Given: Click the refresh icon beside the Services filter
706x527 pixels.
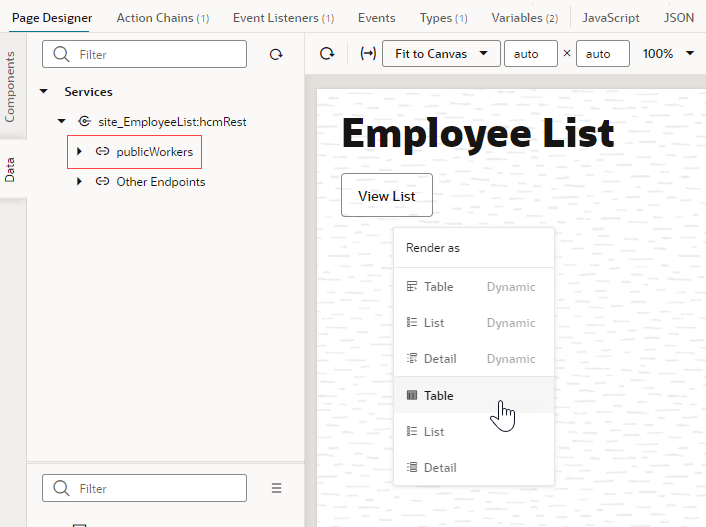Looking at the screenshot, I should 276,55.
